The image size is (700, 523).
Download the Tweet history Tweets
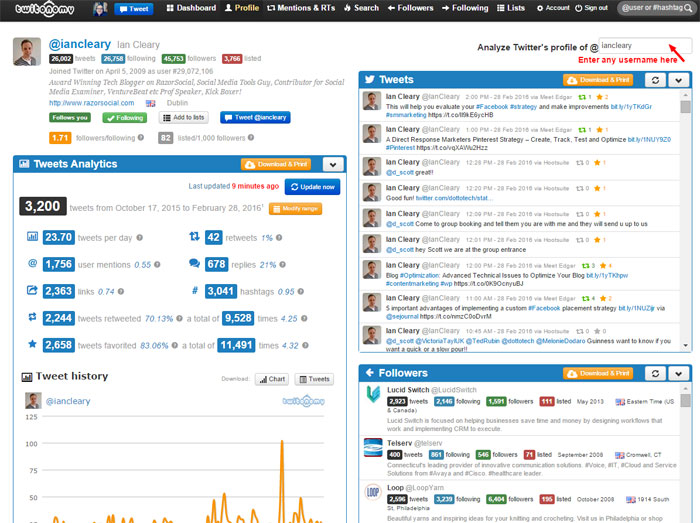(314, 379)
